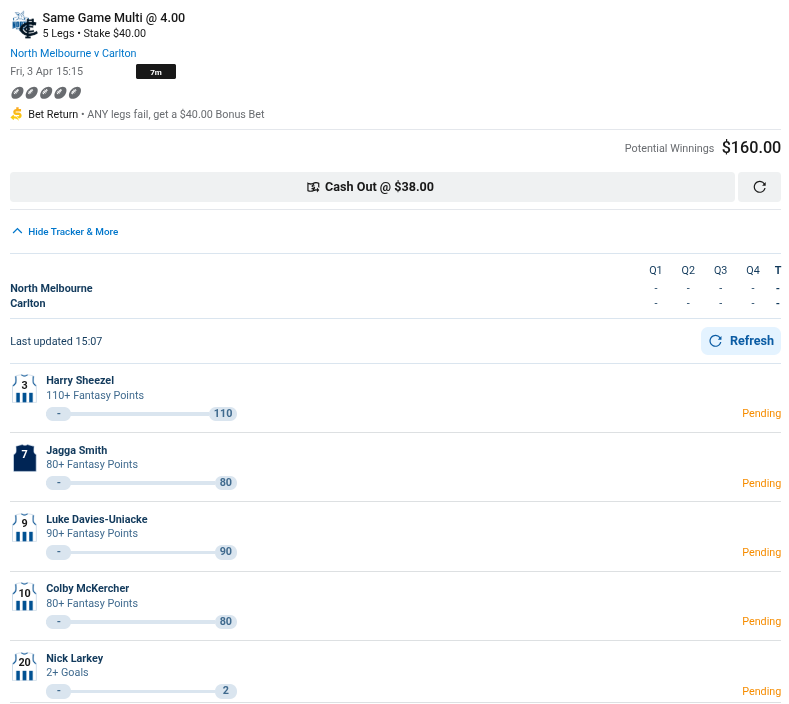Click the 7m countdown badge
This screenshot has width=789, height=704.
(155, 72)
